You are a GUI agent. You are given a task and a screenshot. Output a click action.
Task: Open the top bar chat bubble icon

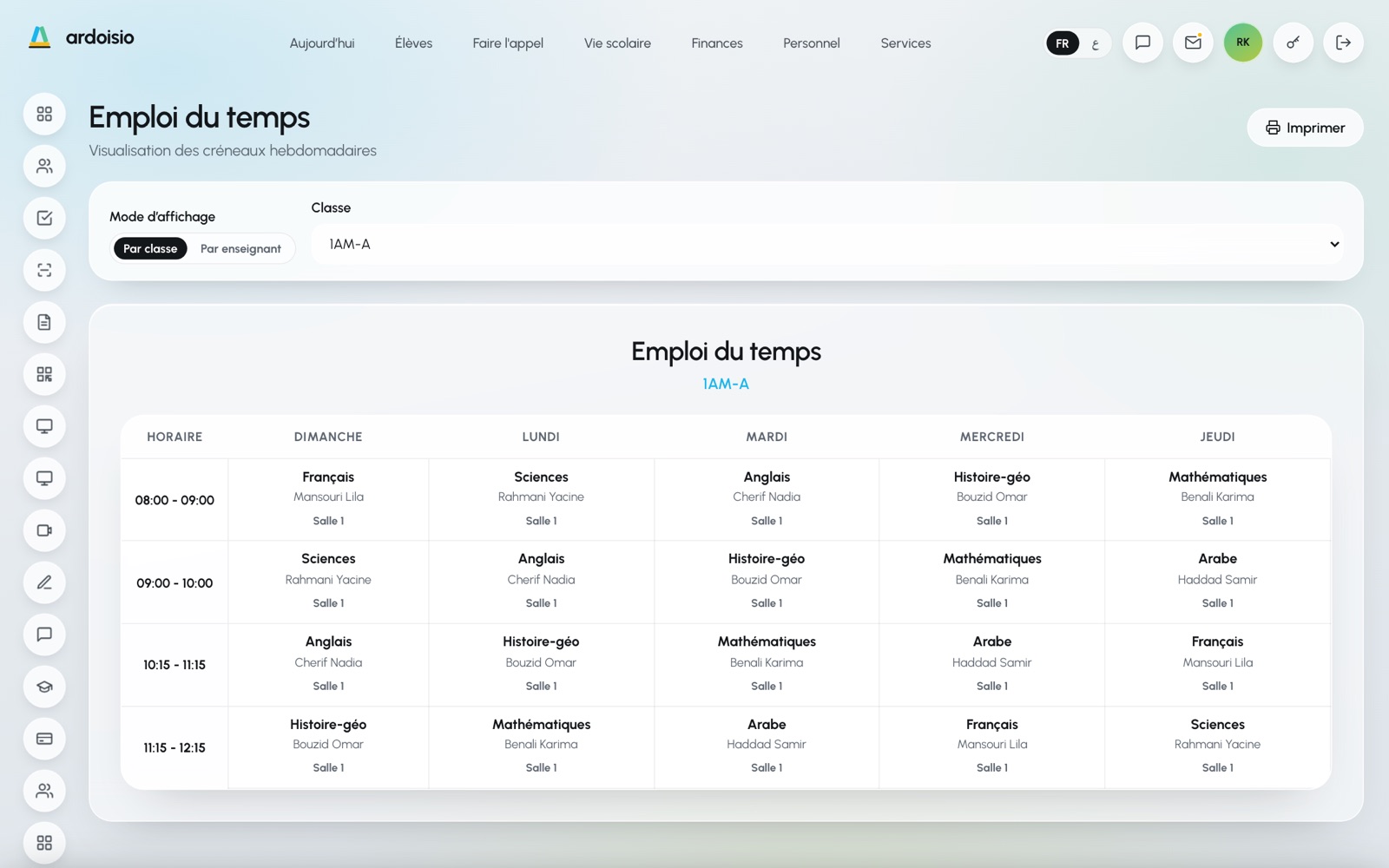[1142, 43]
